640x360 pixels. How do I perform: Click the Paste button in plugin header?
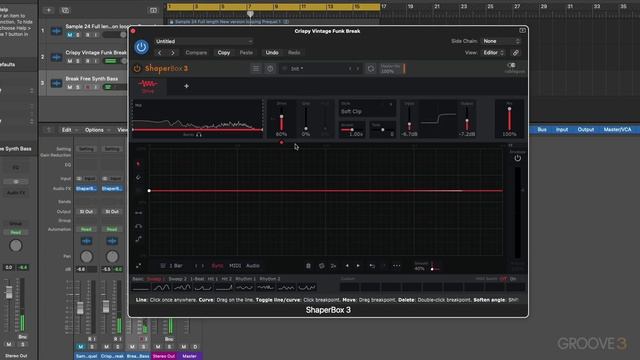[246, 53]
